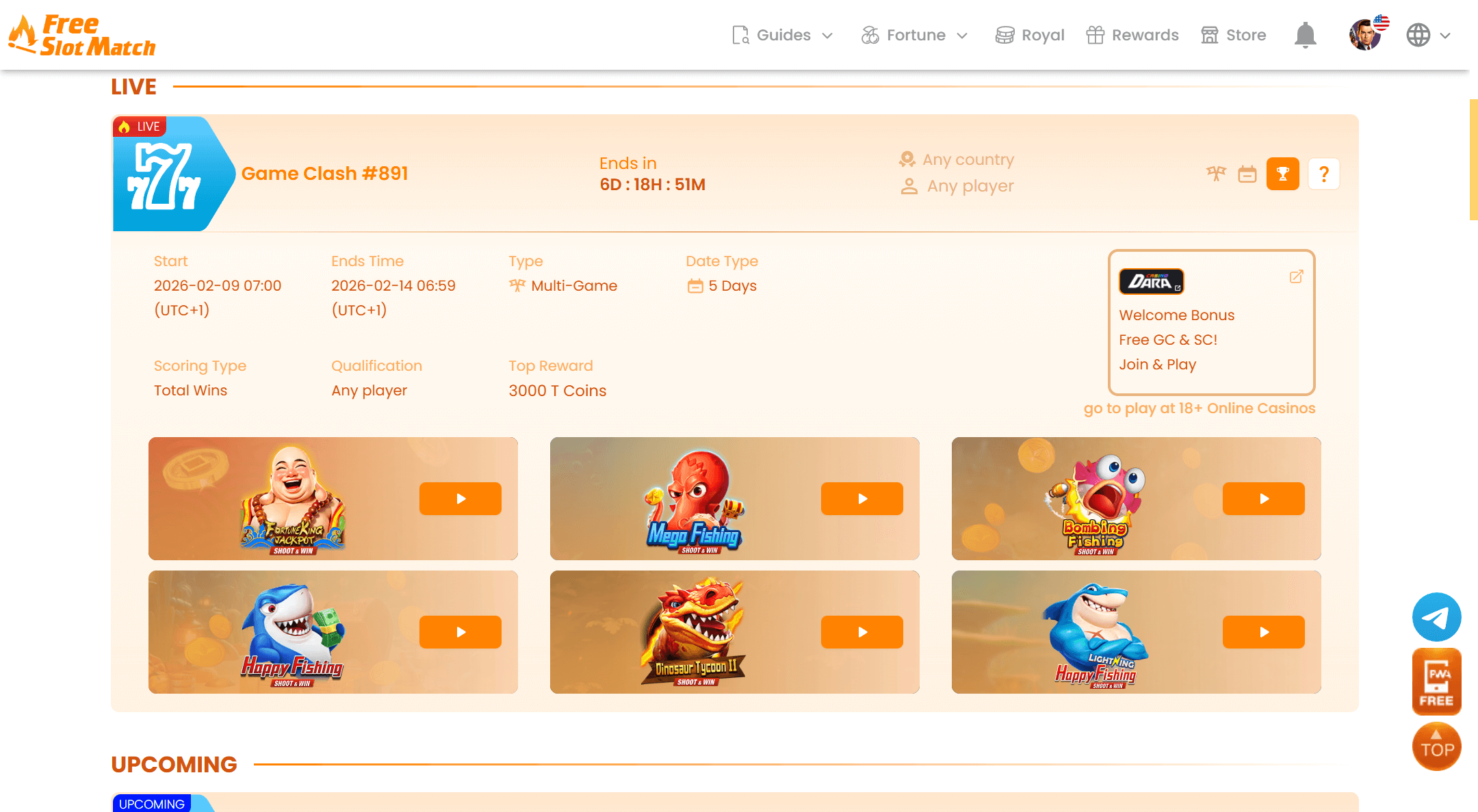Tap the PWA FREE app icon

pyautogui.click(x=1436, y=682)
